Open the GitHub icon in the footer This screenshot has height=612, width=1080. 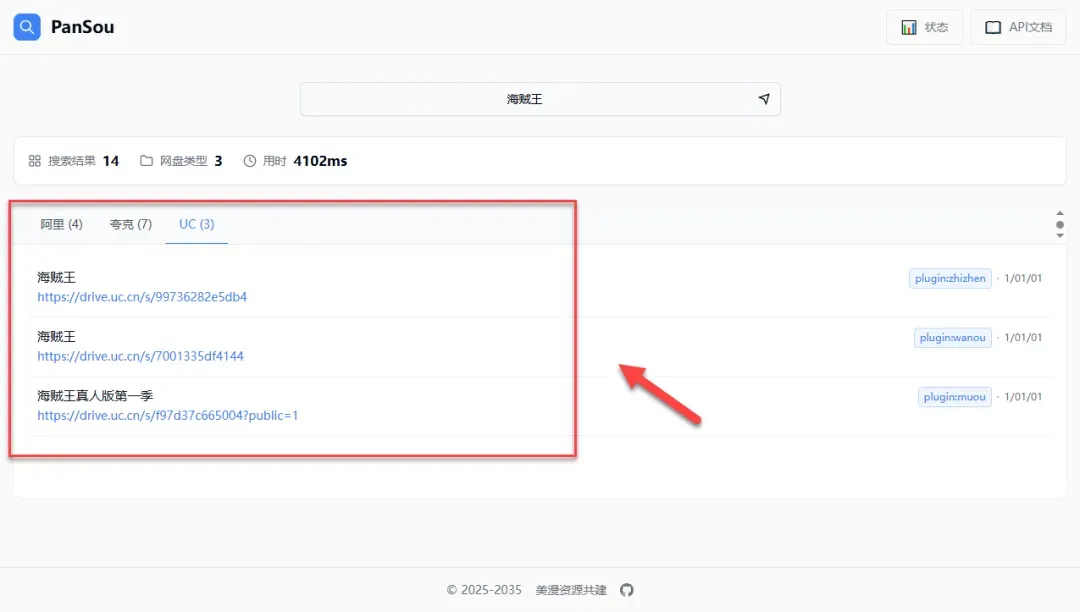(627, 590)
